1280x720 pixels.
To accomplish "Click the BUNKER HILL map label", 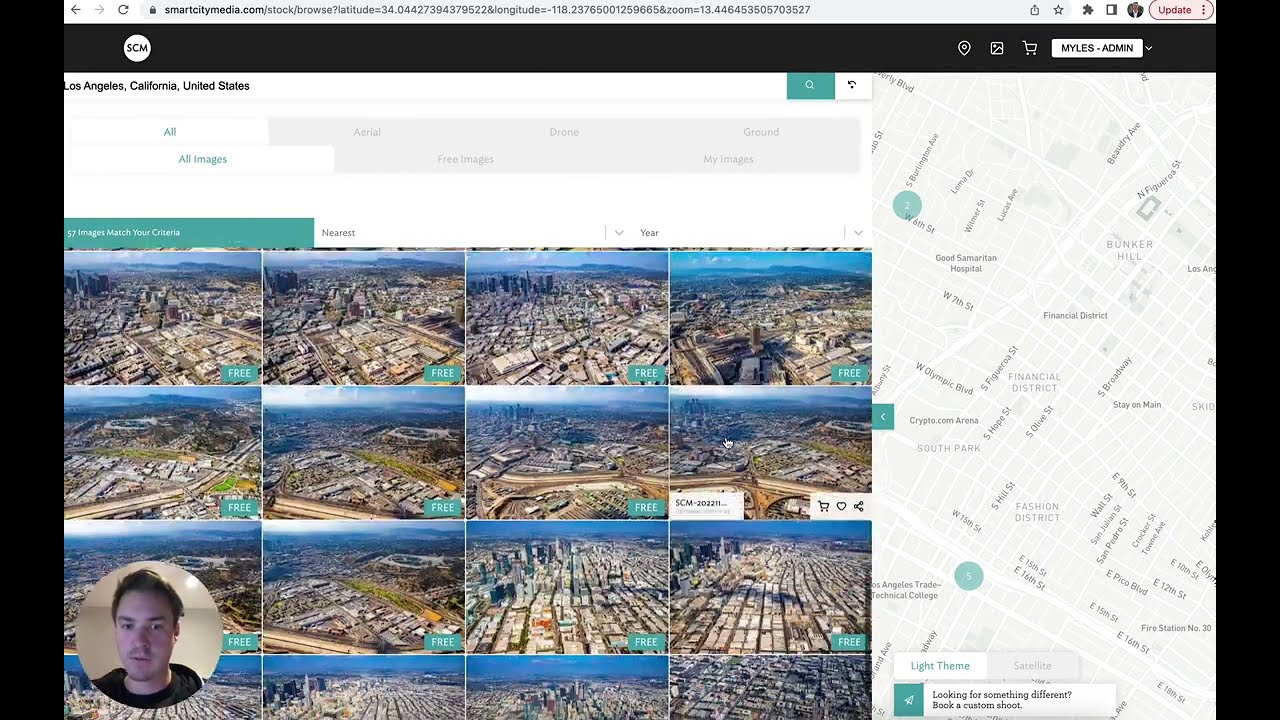I will 1129,250.
